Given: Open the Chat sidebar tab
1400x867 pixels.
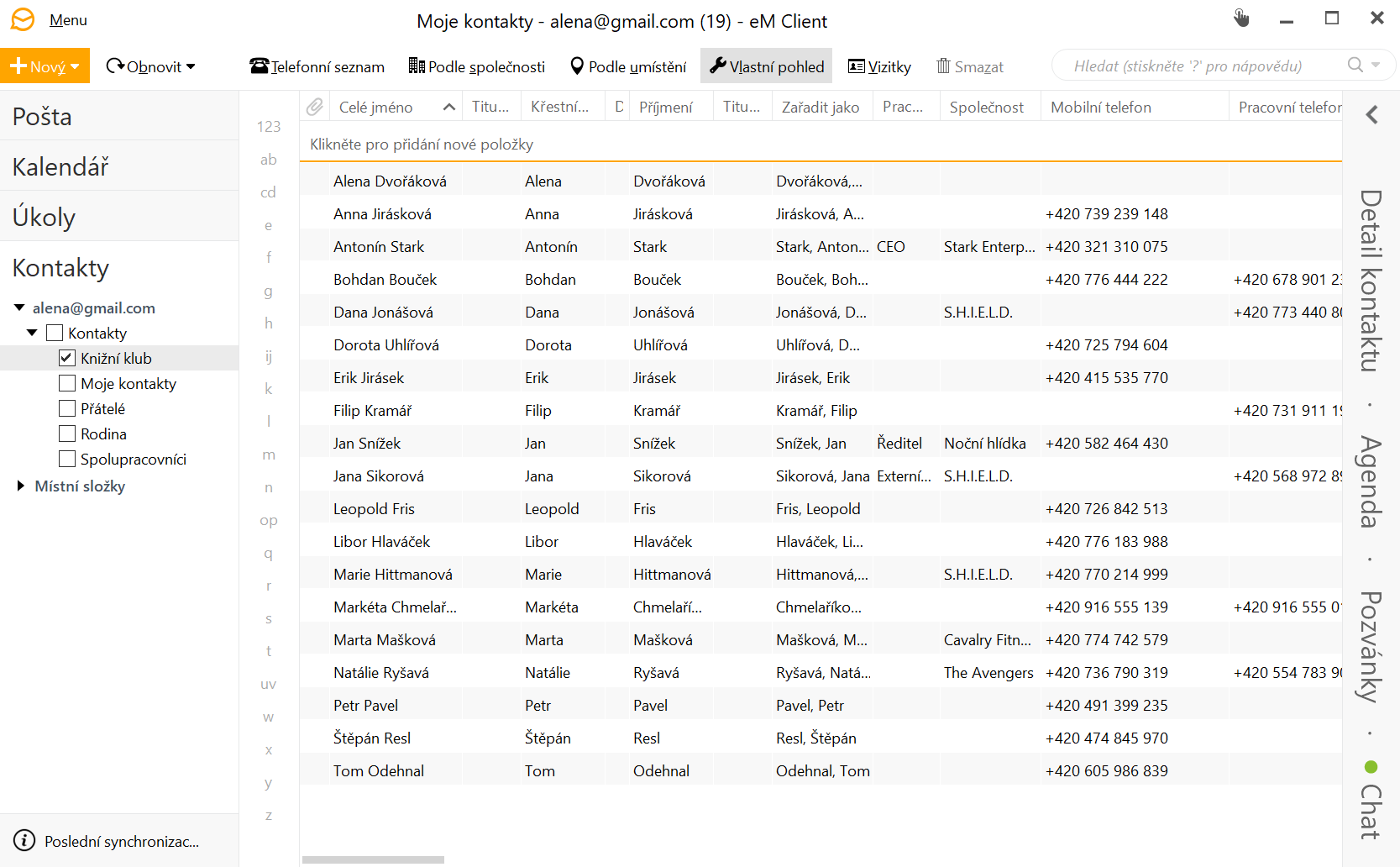Looking at the screenshot, I should coord(1371,811).
